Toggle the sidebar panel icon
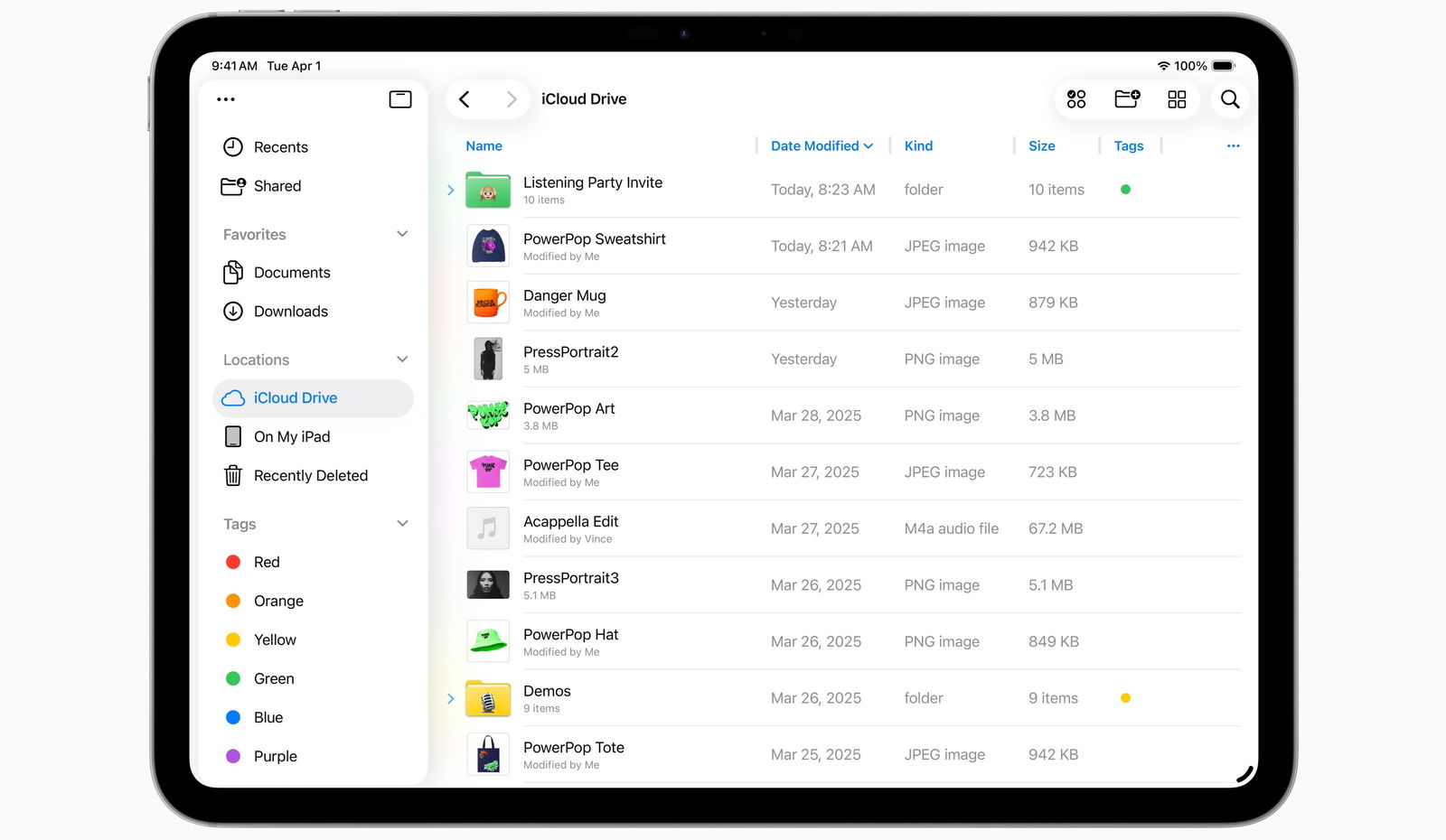This screenshot has height=840, width=1446. (x=400, y=99)
